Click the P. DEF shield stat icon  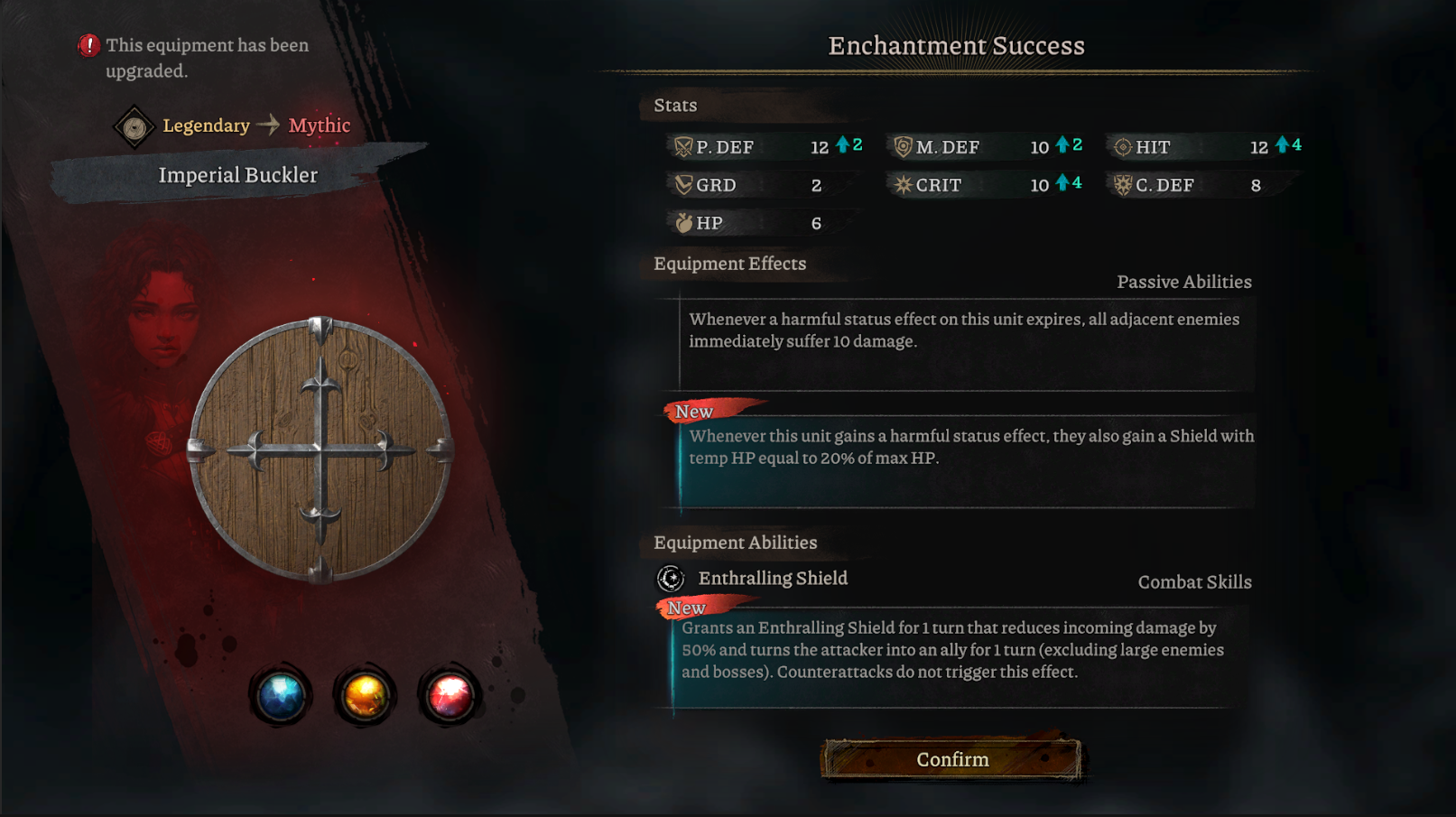coord(683,146)
